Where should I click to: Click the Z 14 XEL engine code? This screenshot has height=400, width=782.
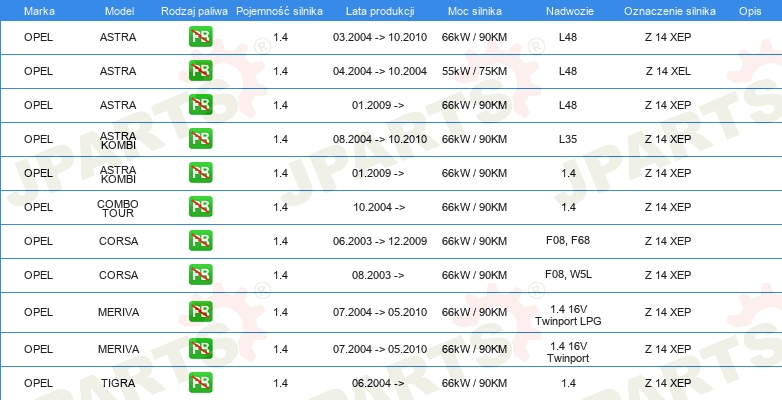pyautogui.click(x=668, y=71)
